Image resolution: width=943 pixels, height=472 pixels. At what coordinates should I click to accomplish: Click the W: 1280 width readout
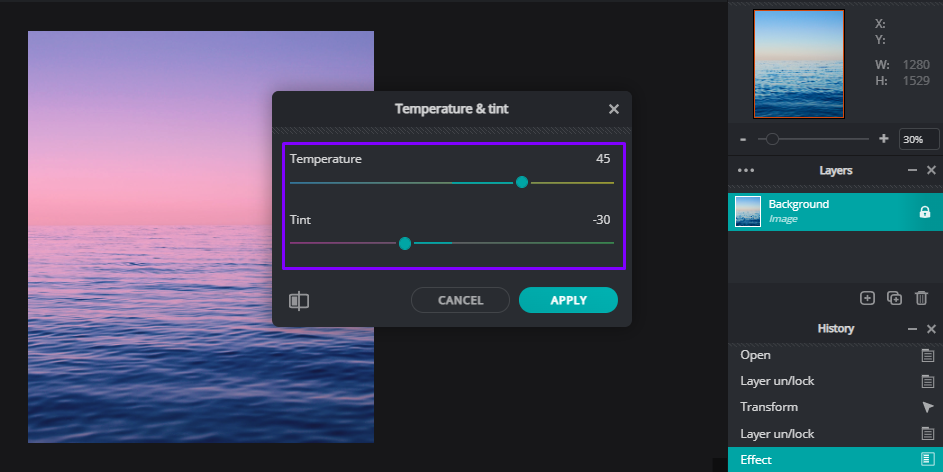point(902,65)
